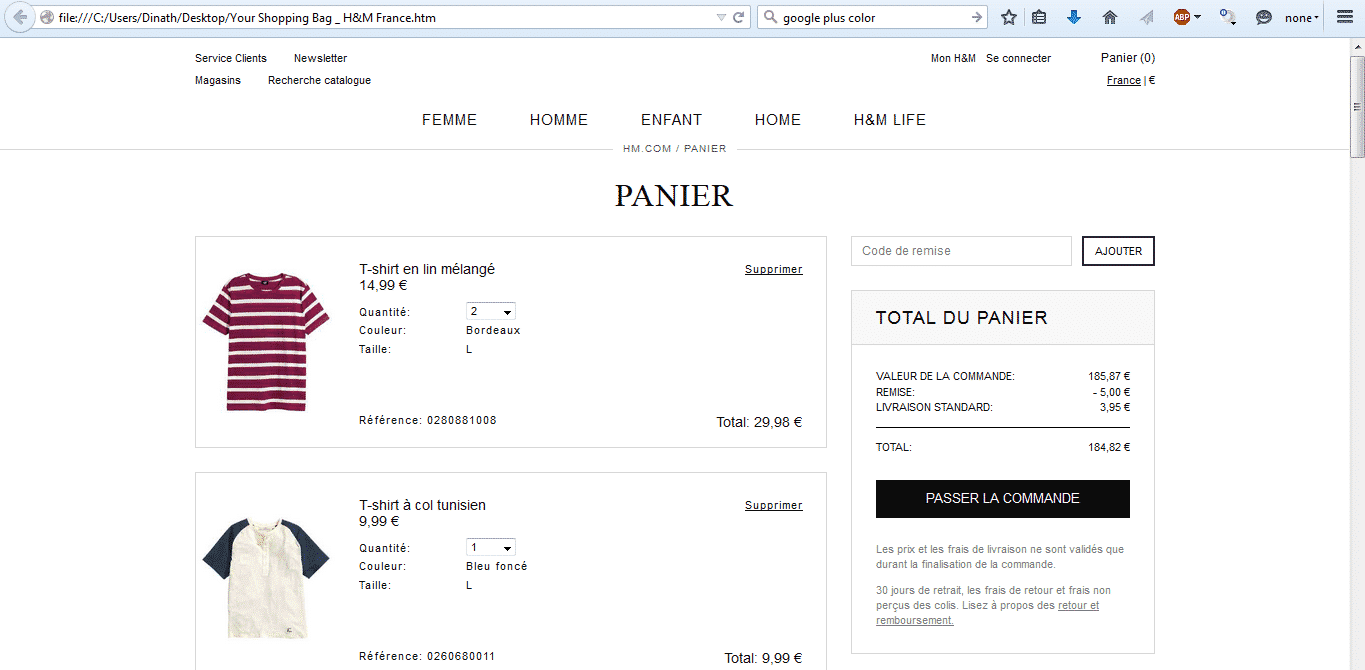Screen dimensions: 1365x670
Task: Open the Firefox hamburger menu
Action: (x=1345, y=17)
